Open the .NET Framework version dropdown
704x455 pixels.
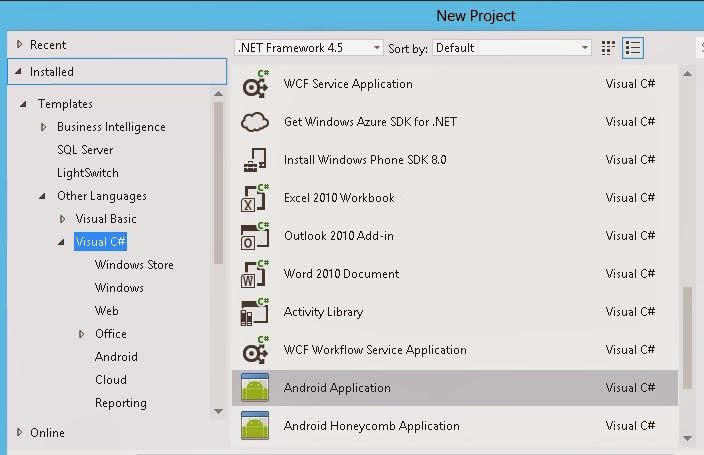[x=308, y=48]
